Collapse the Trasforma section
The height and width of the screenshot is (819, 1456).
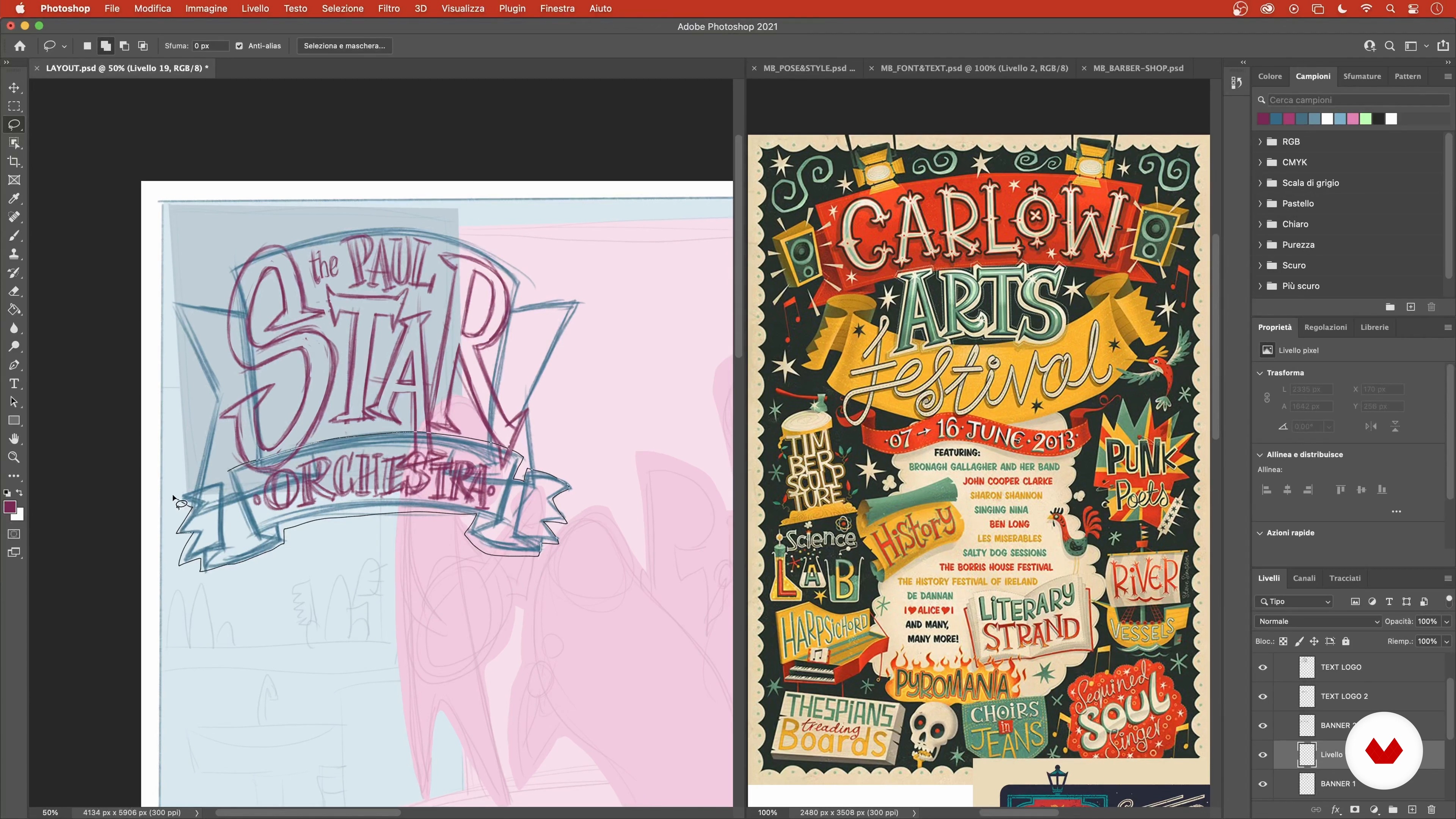[x=1260, y=373]
